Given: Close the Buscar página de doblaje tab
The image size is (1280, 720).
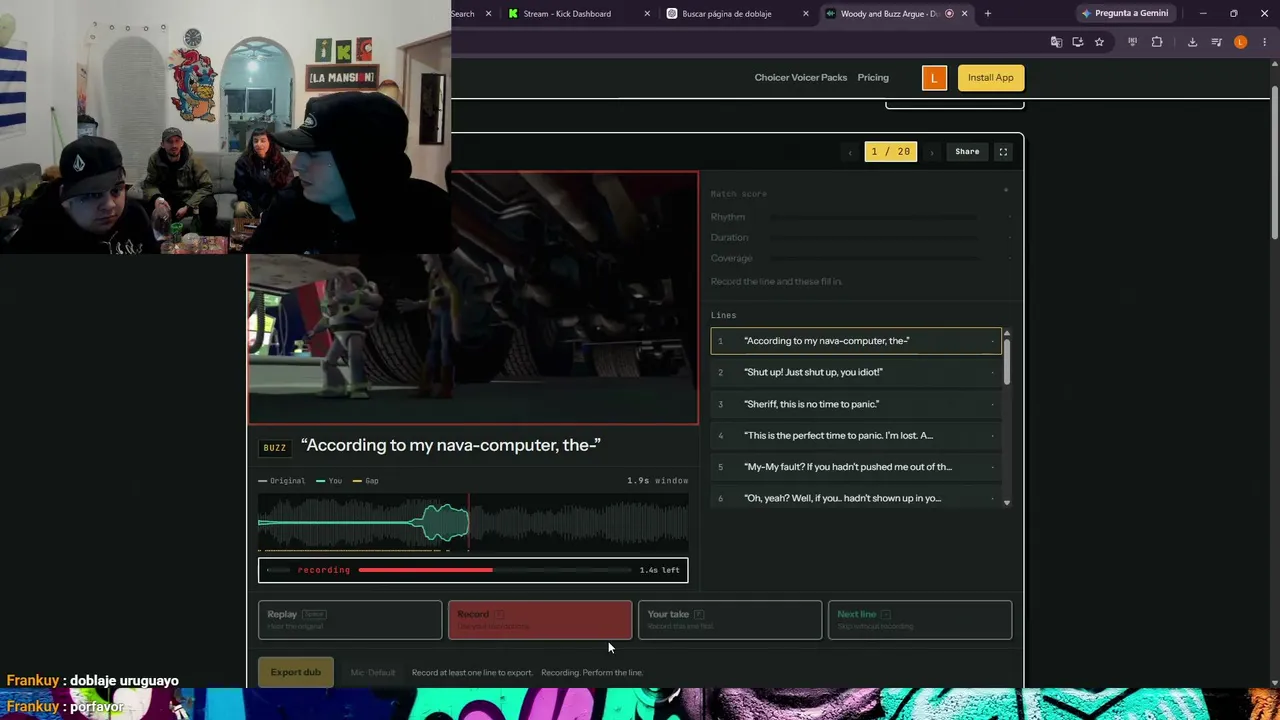Looking at the screenshot, I should pyautogui.click(x=806, y=14).
